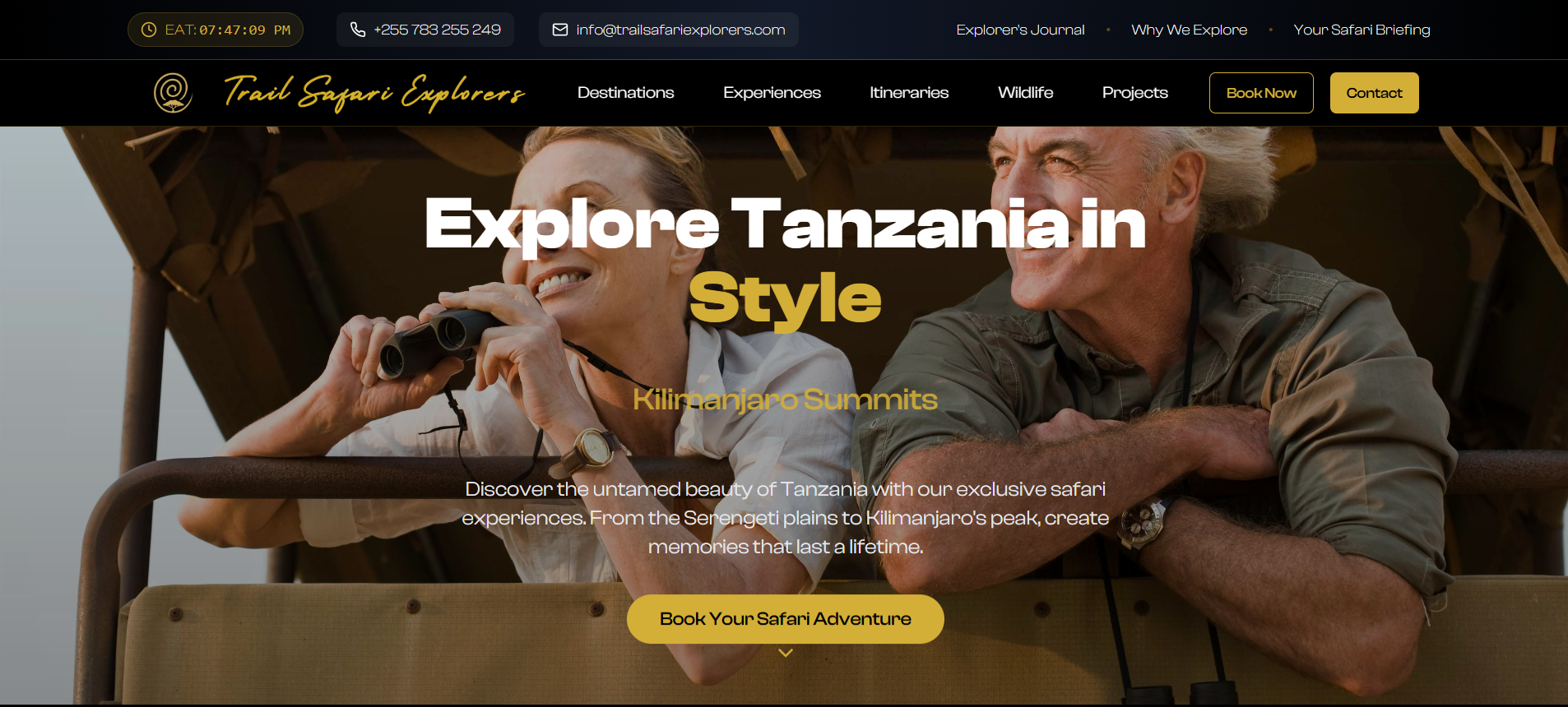This screenshot has height=707, width=1568.
Task: Open the Destinations menu
Action: pos(626,93)
